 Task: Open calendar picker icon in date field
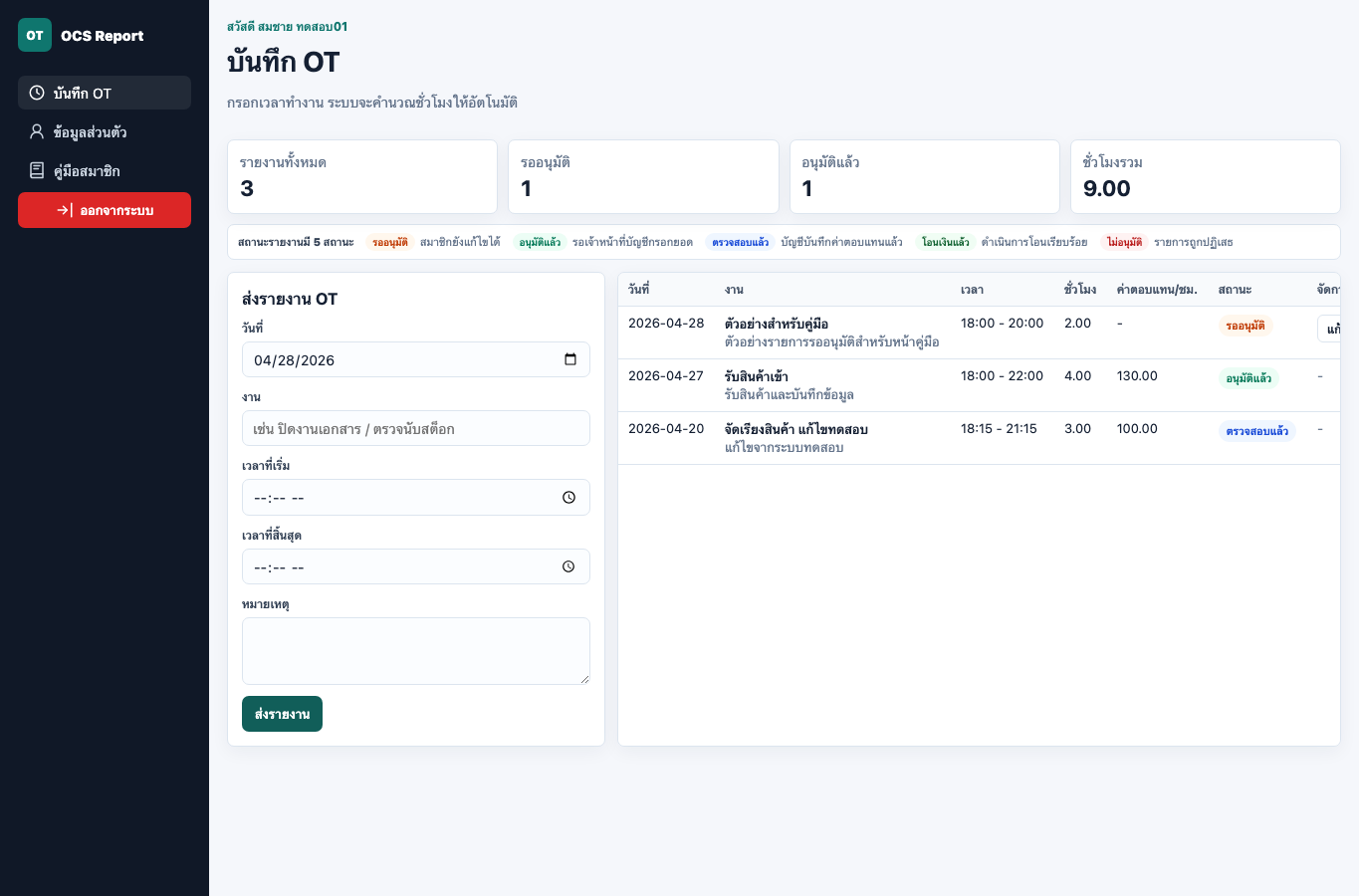point(570,359)
